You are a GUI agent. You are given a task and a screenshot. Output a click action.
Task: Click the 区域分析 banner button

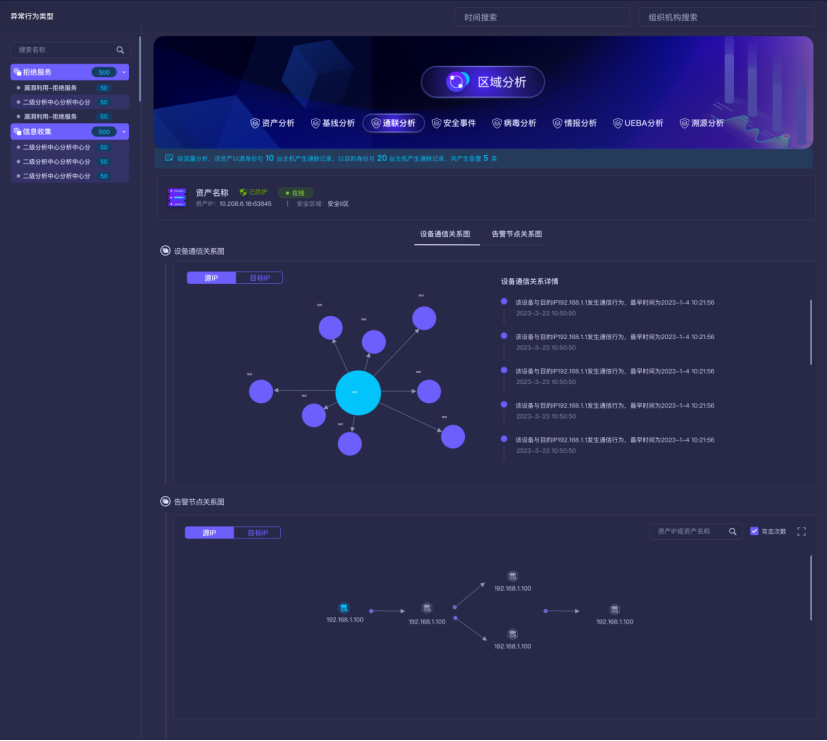click(482, 82)
